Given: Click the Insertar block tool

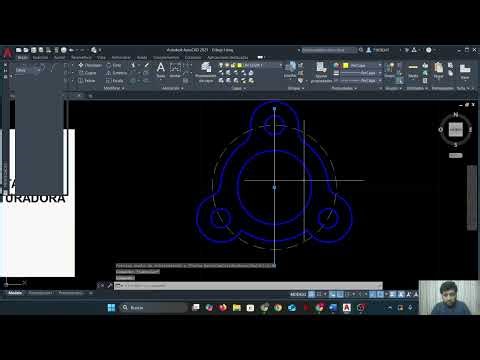Looking at the screenshot, I should tap(290, 70).
